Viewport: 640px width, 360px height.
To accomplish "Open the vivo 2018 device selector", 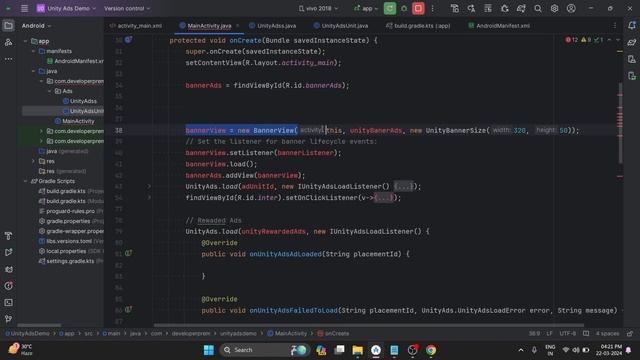I will point(318,8).
